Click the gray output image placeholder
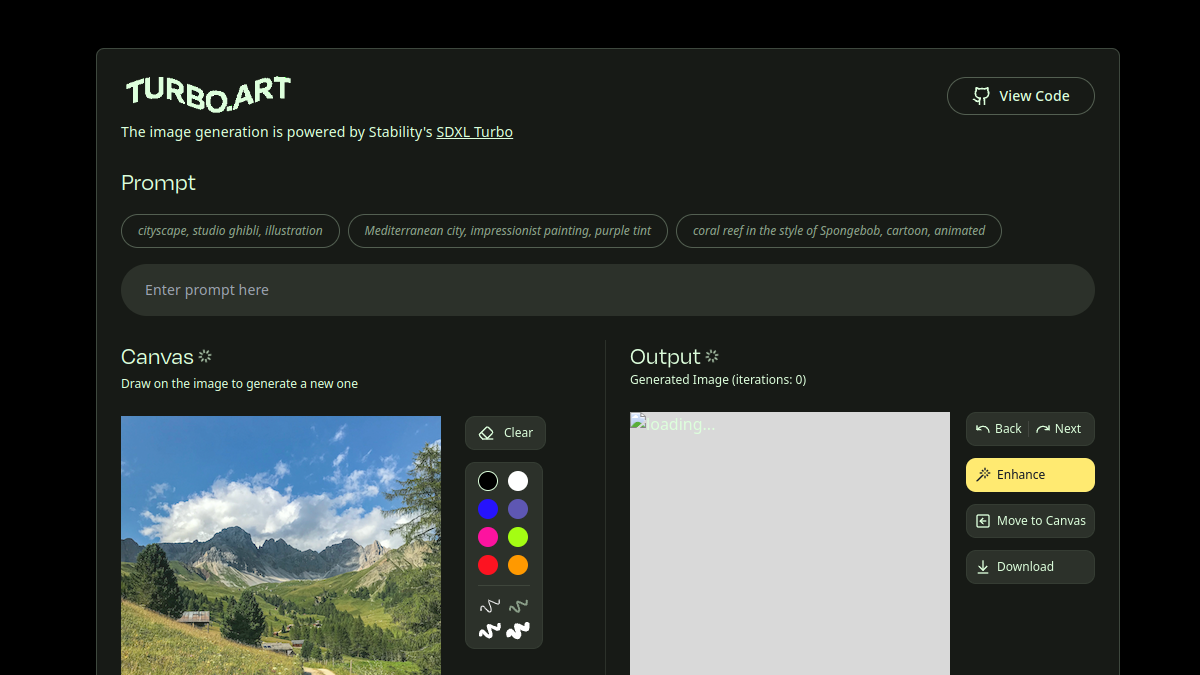This screenshot has height=675, width=1200. click(x=790, y=543)
